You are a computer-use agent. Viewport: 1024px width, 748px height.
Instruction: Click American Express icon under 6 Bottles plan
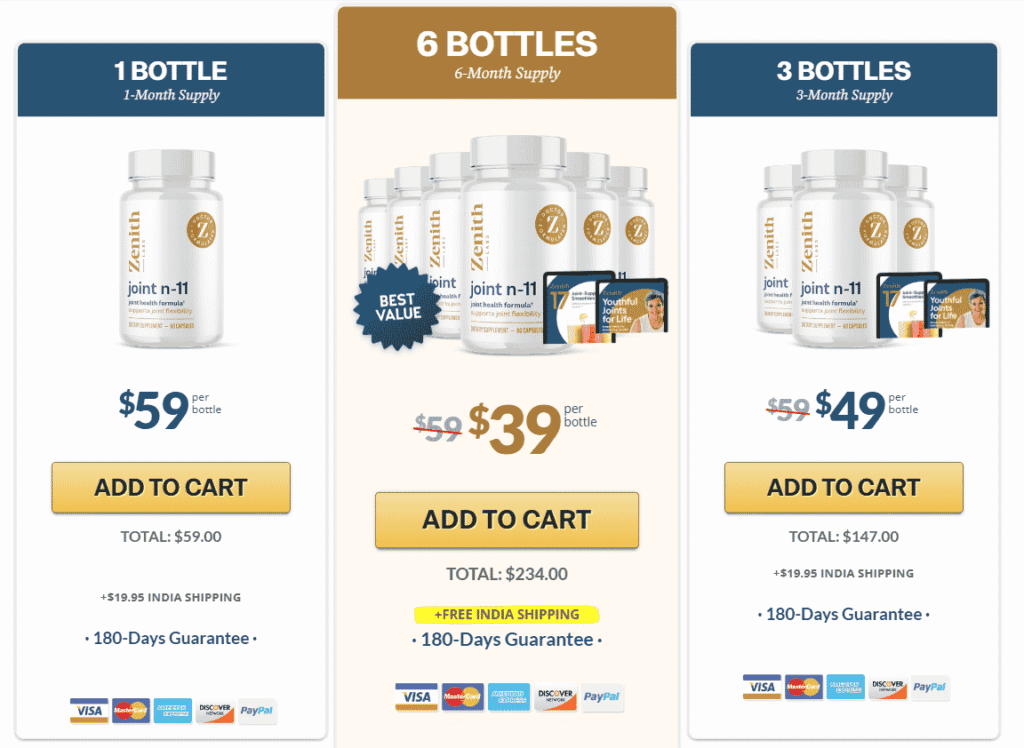[509, 697]
